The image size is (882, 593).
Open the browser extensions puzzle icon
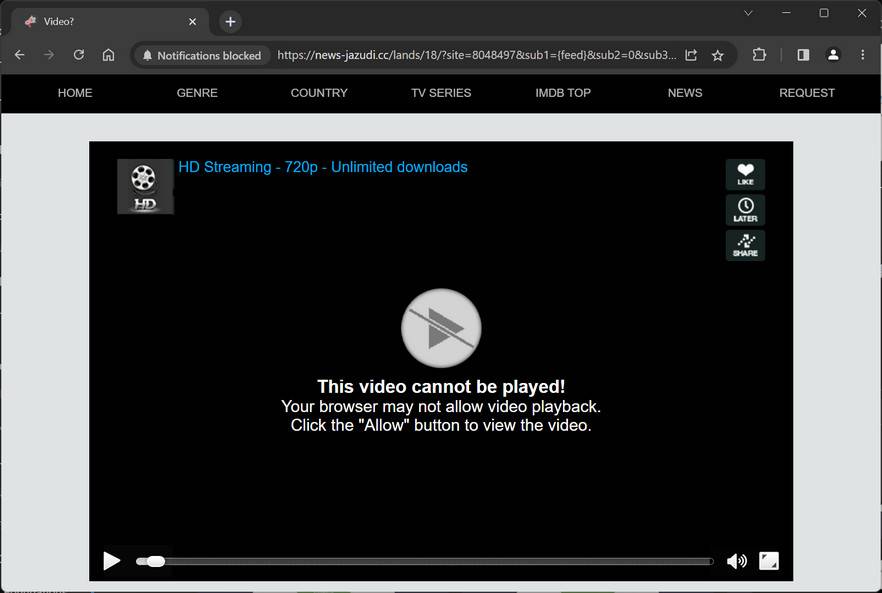coord(759,55)
